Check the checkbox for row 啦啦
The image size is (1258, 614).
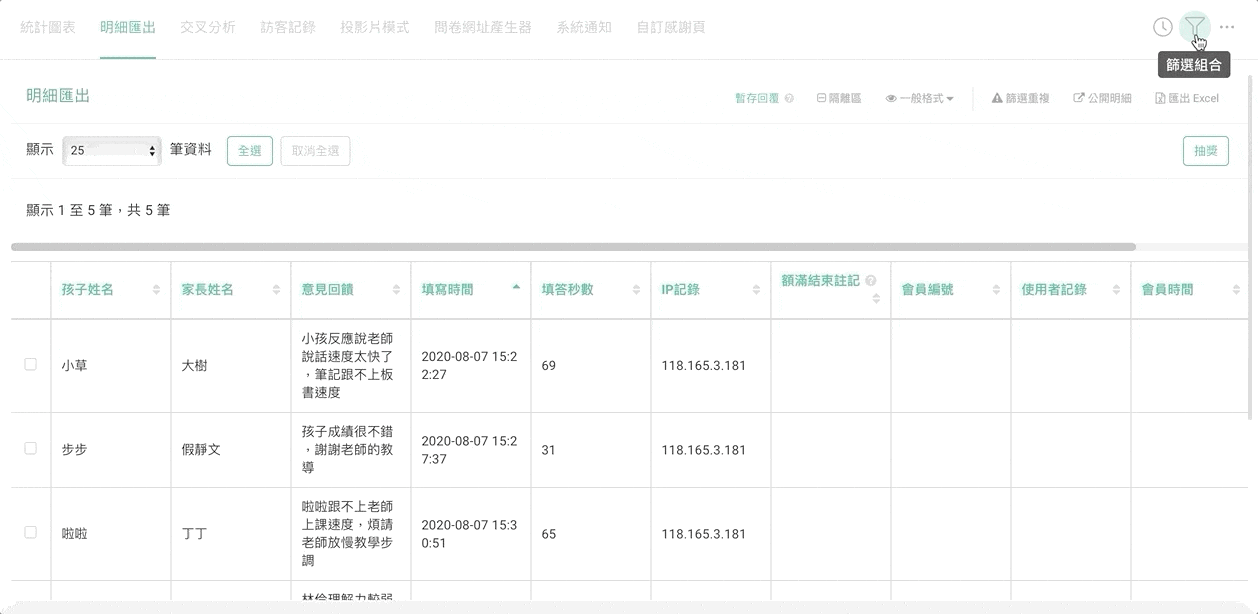[31, 533]
